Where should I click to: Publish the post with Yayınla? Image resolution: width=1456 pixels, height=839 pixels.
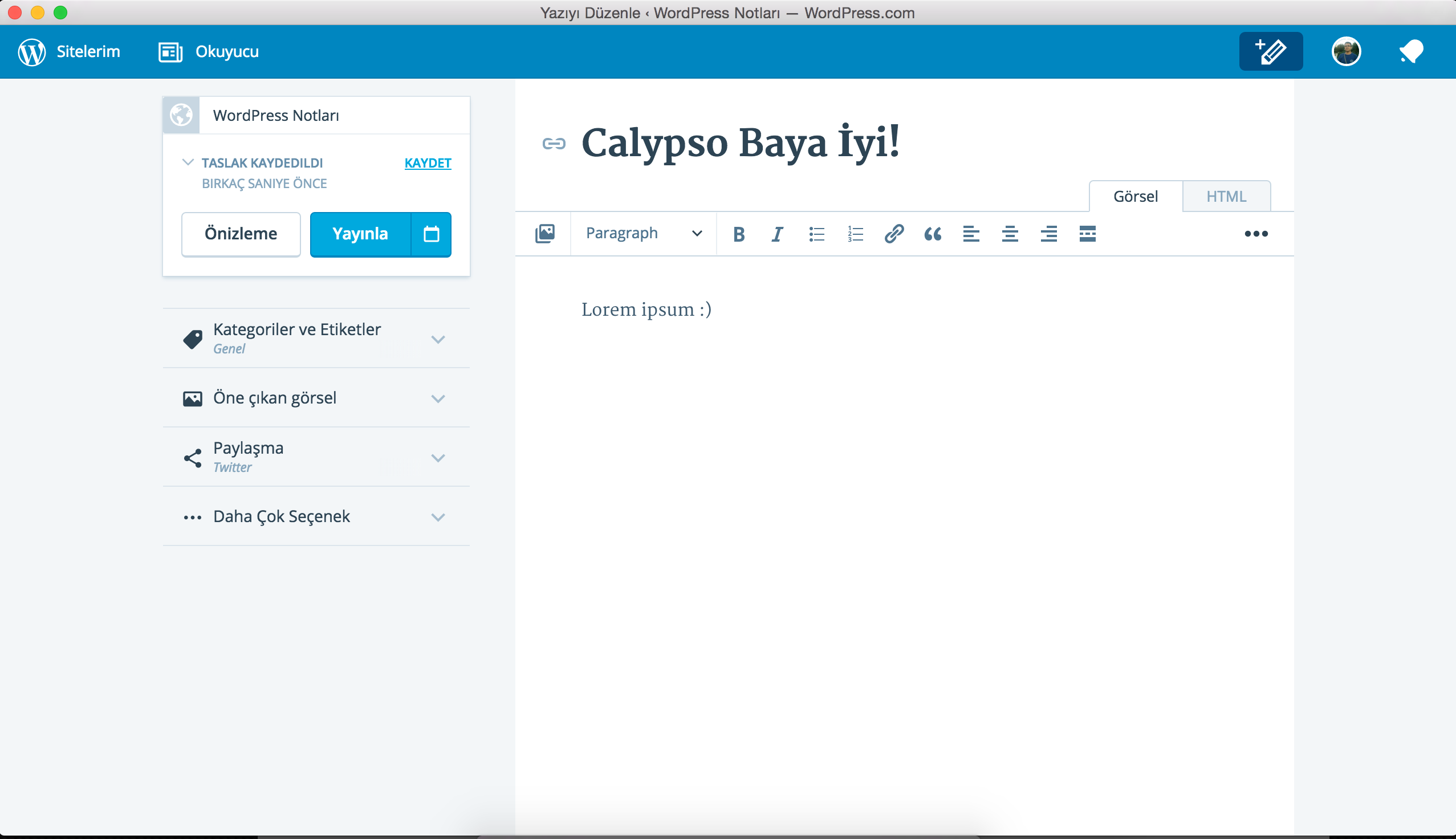(360, 234)
